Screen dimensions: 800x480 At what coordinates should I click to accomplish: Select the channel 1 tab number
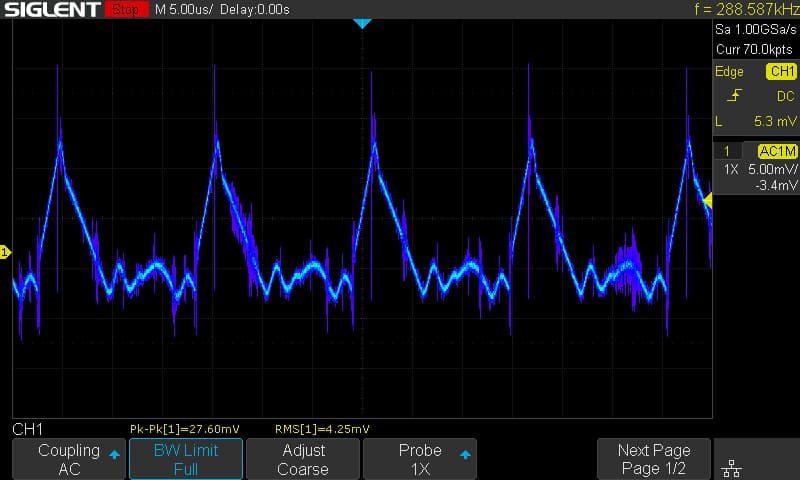(727, 151)
